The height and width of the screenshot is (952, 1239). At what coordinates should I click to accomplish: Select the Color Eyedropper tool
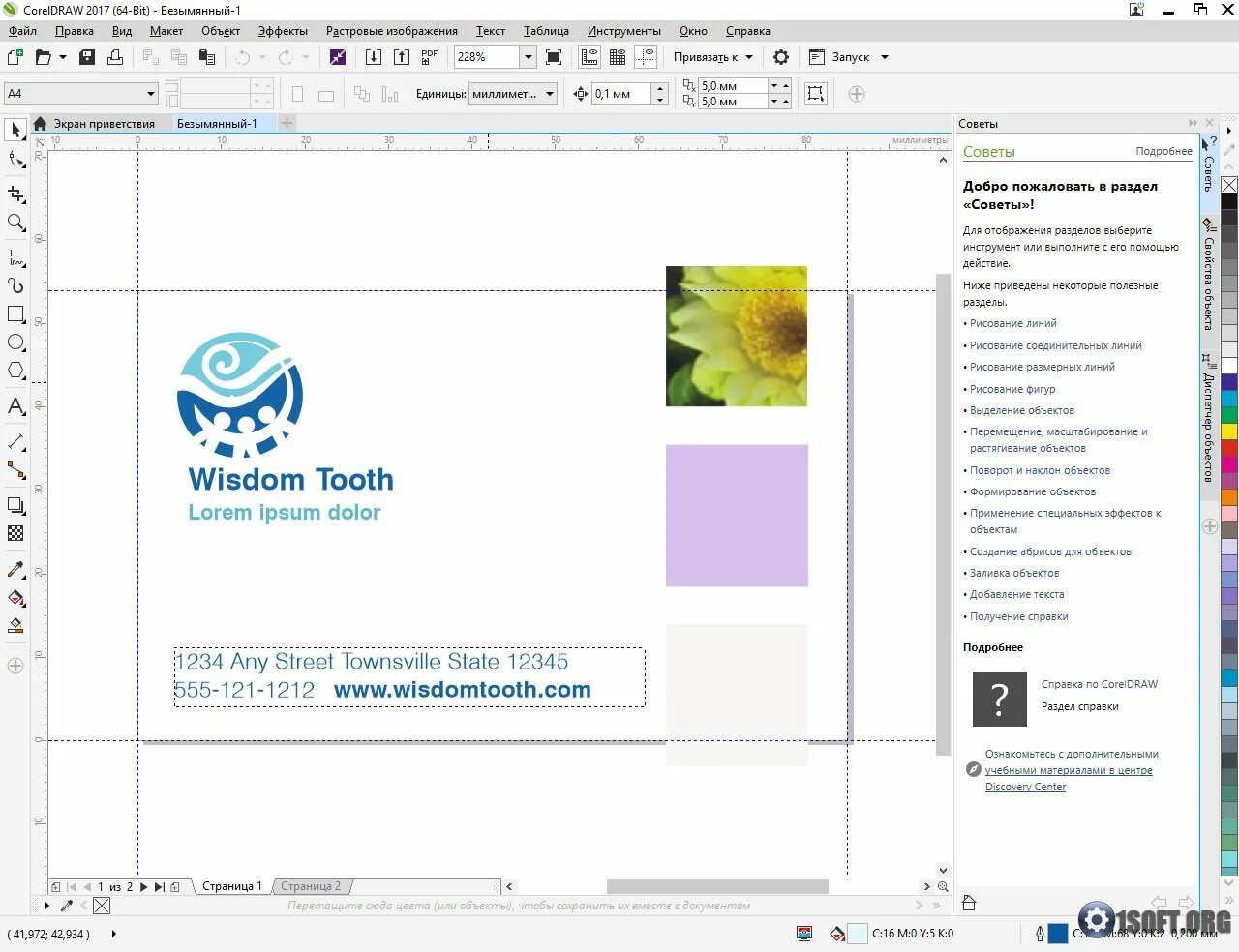tap(15, 569)
